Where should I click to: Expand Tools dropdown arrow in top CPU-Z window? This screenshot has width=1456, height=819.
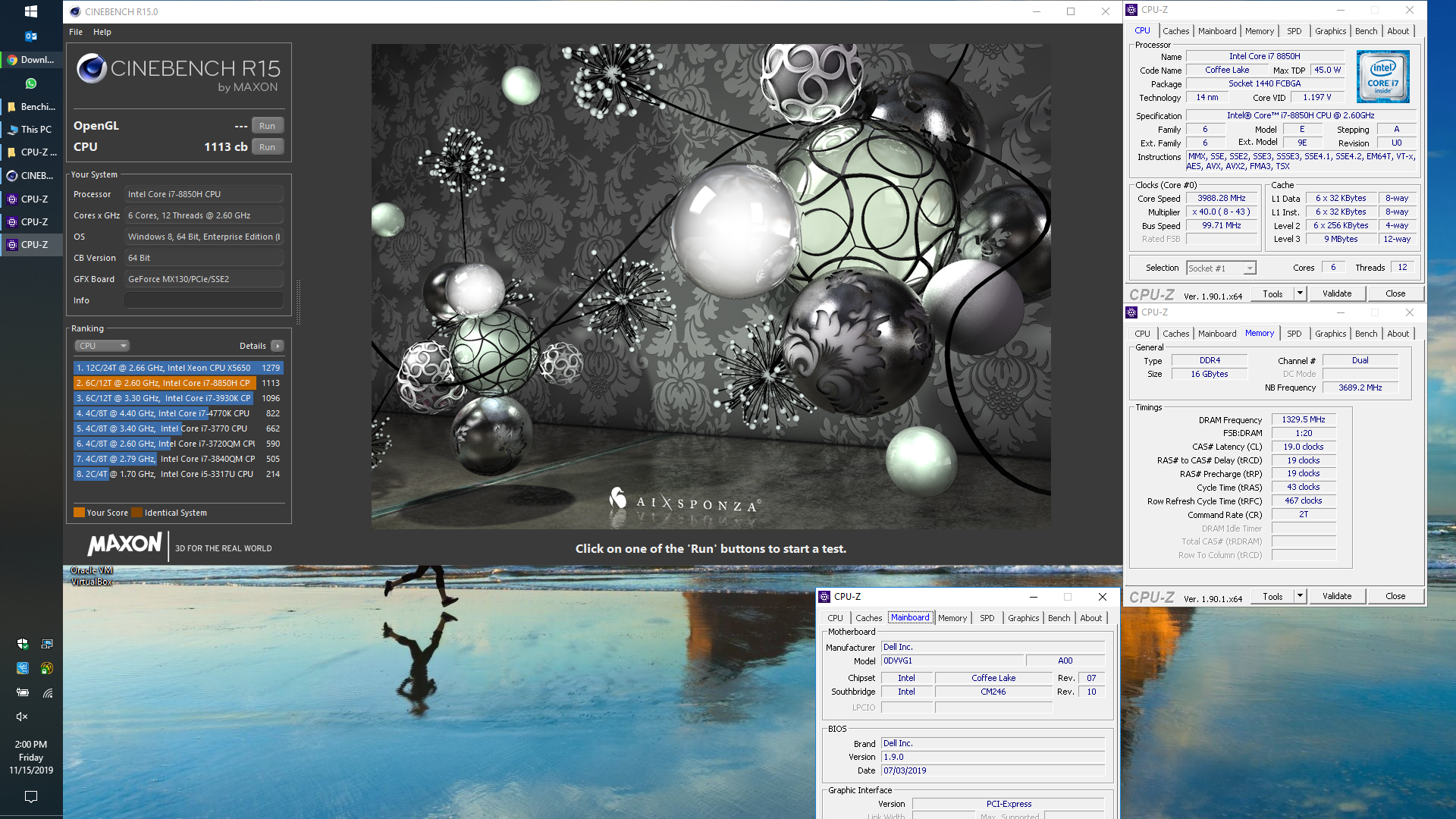[x=1300, y=293]
